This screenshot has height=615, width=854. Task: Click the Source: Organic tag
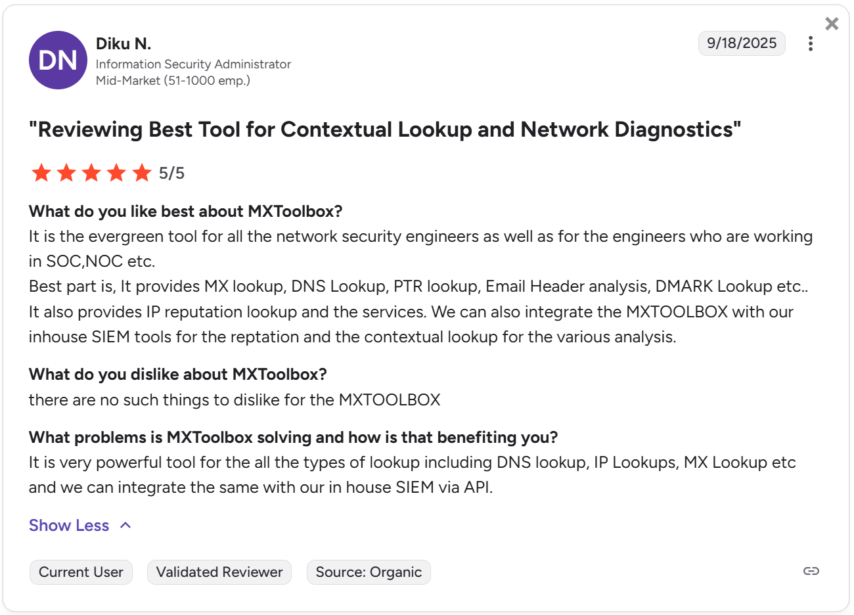pyautogui.click(x=368, y=572)
